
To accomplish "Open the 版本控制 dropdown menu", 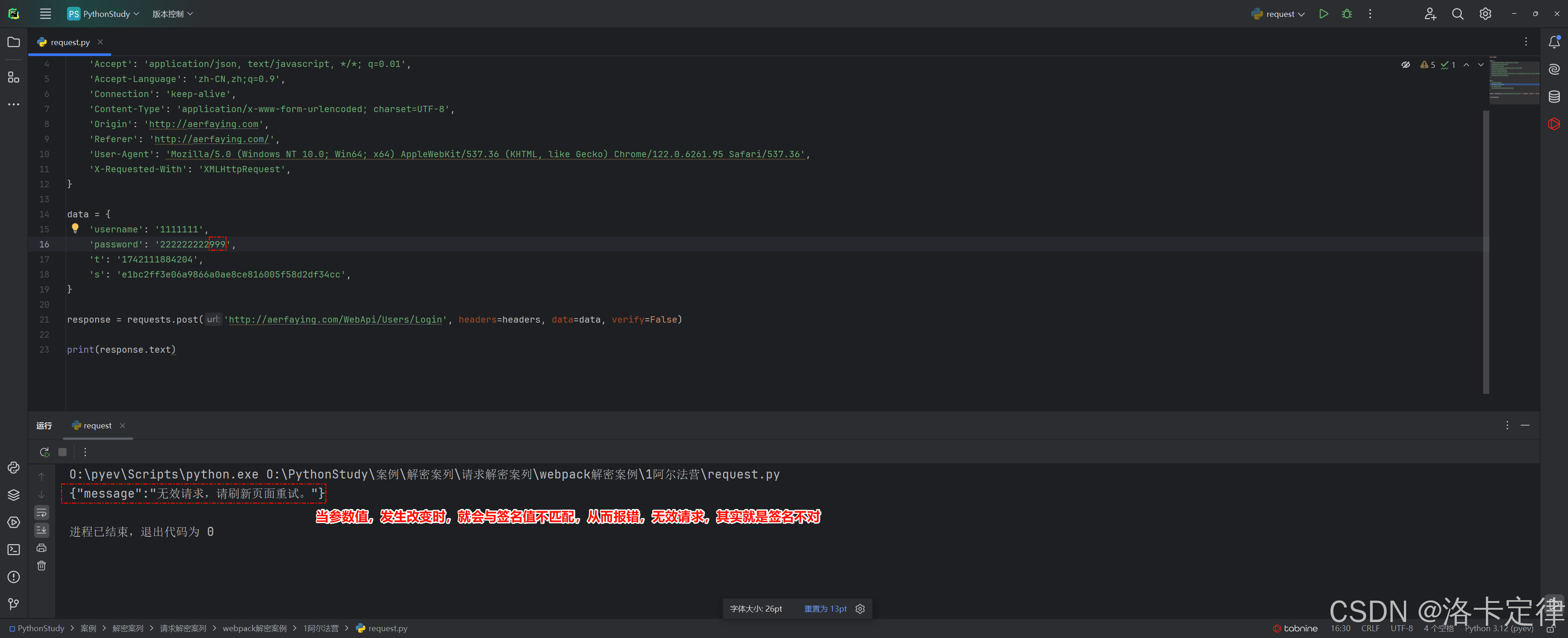I will click(172, 13).
